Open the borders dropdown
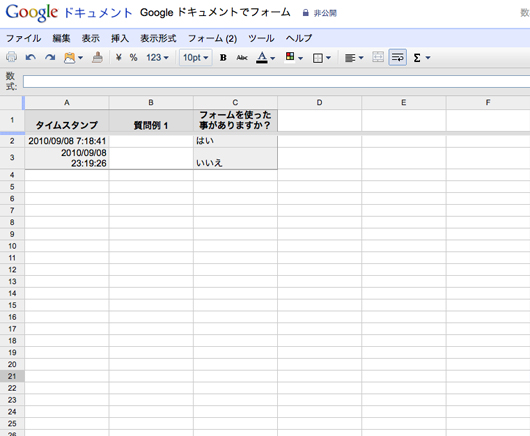530x436 pixels. coord(321,58)
